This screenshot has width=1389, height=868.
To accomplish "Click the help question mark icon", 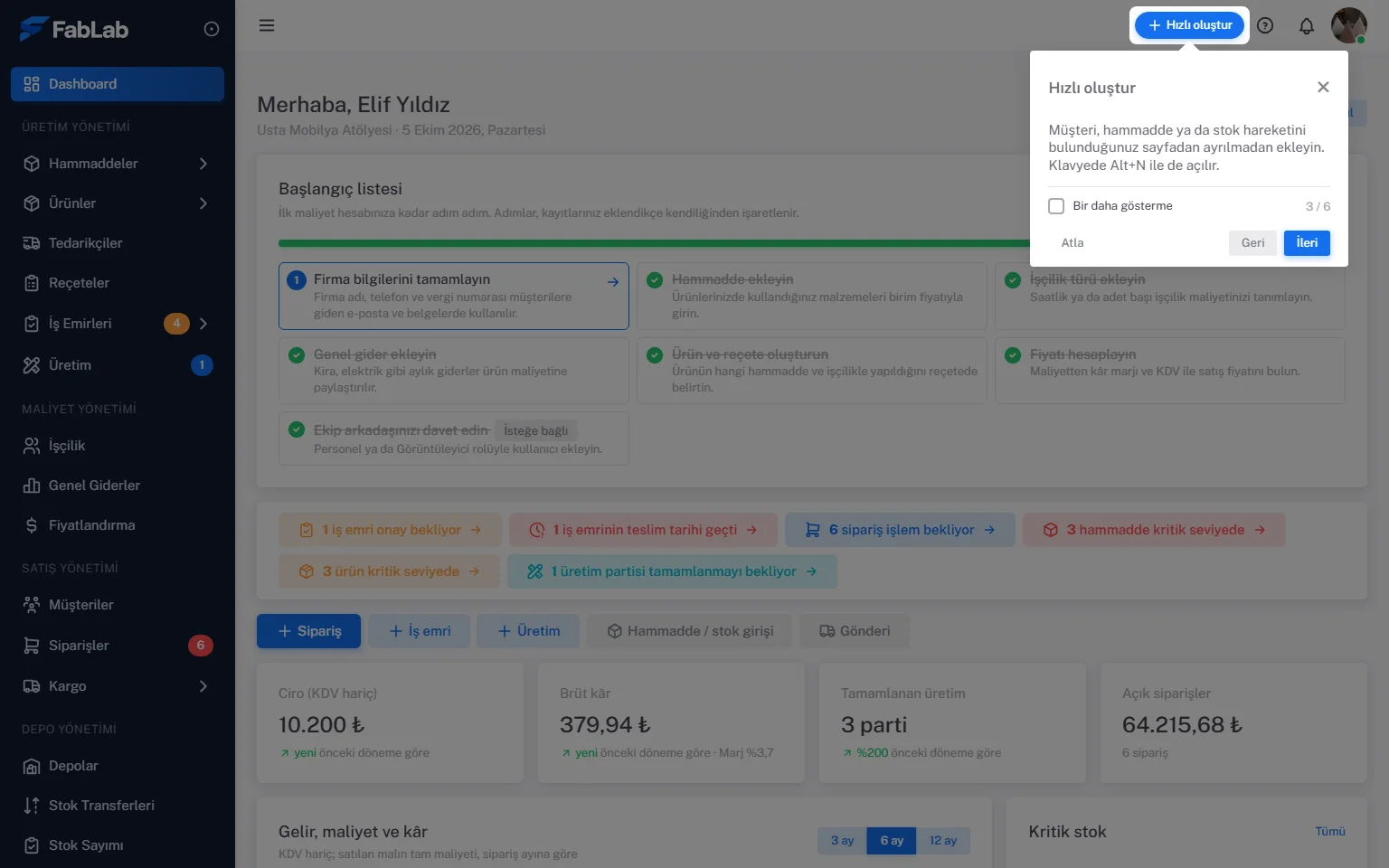I will [1265, 25].
